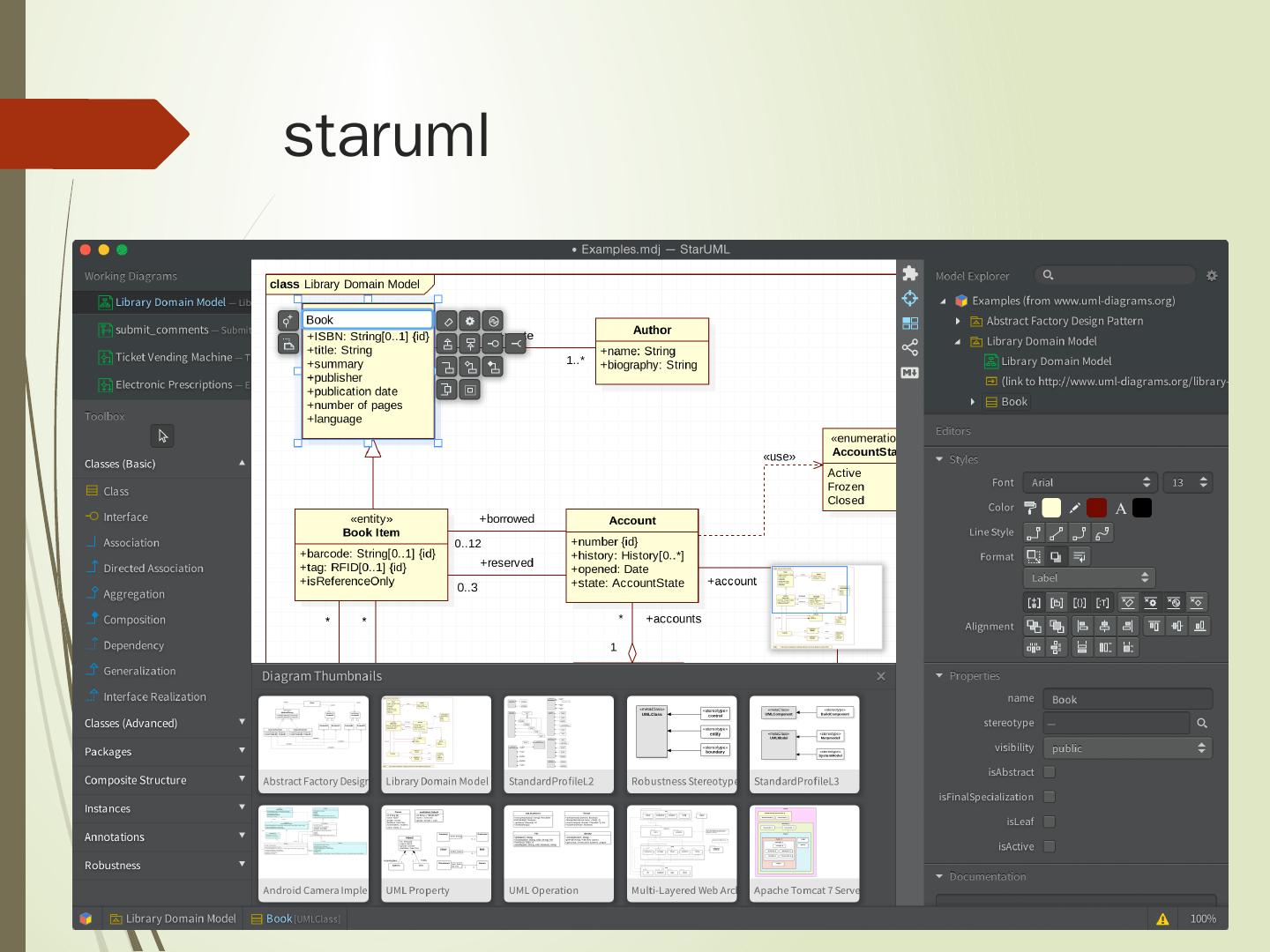Select Ticket Vending Machine working diagram
Screen dimensions: 1270x952
[163, 357]
